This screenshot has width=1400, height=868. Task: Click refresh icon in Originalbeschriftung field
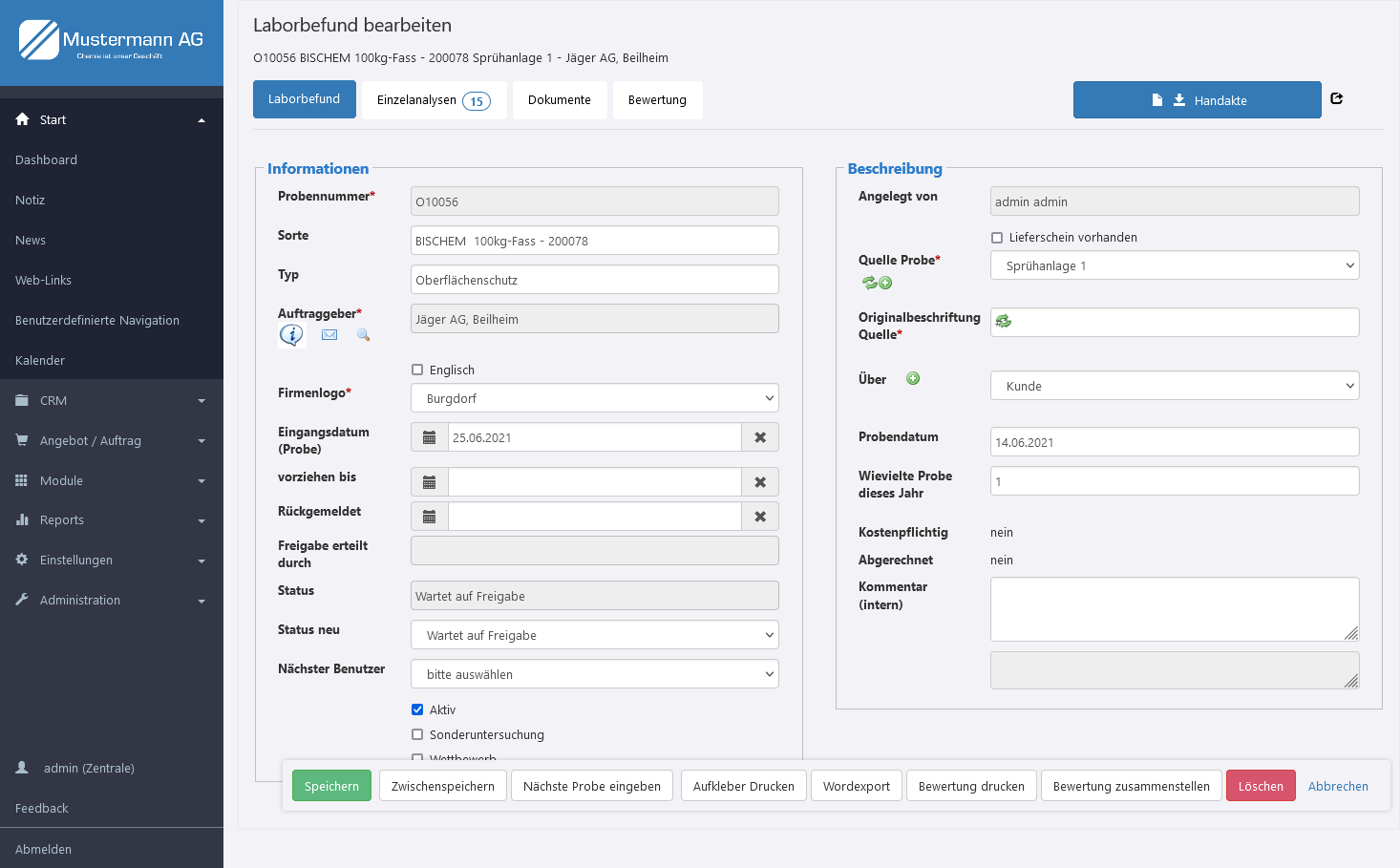pos(1004,322)
